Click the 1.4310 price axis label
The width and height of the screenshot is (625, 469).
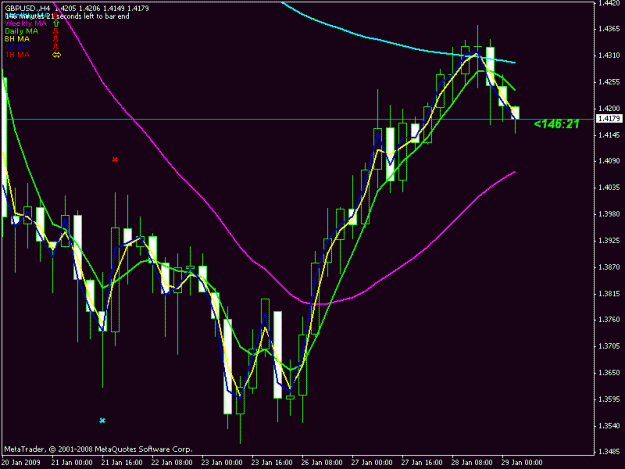[x=609, y=55]
